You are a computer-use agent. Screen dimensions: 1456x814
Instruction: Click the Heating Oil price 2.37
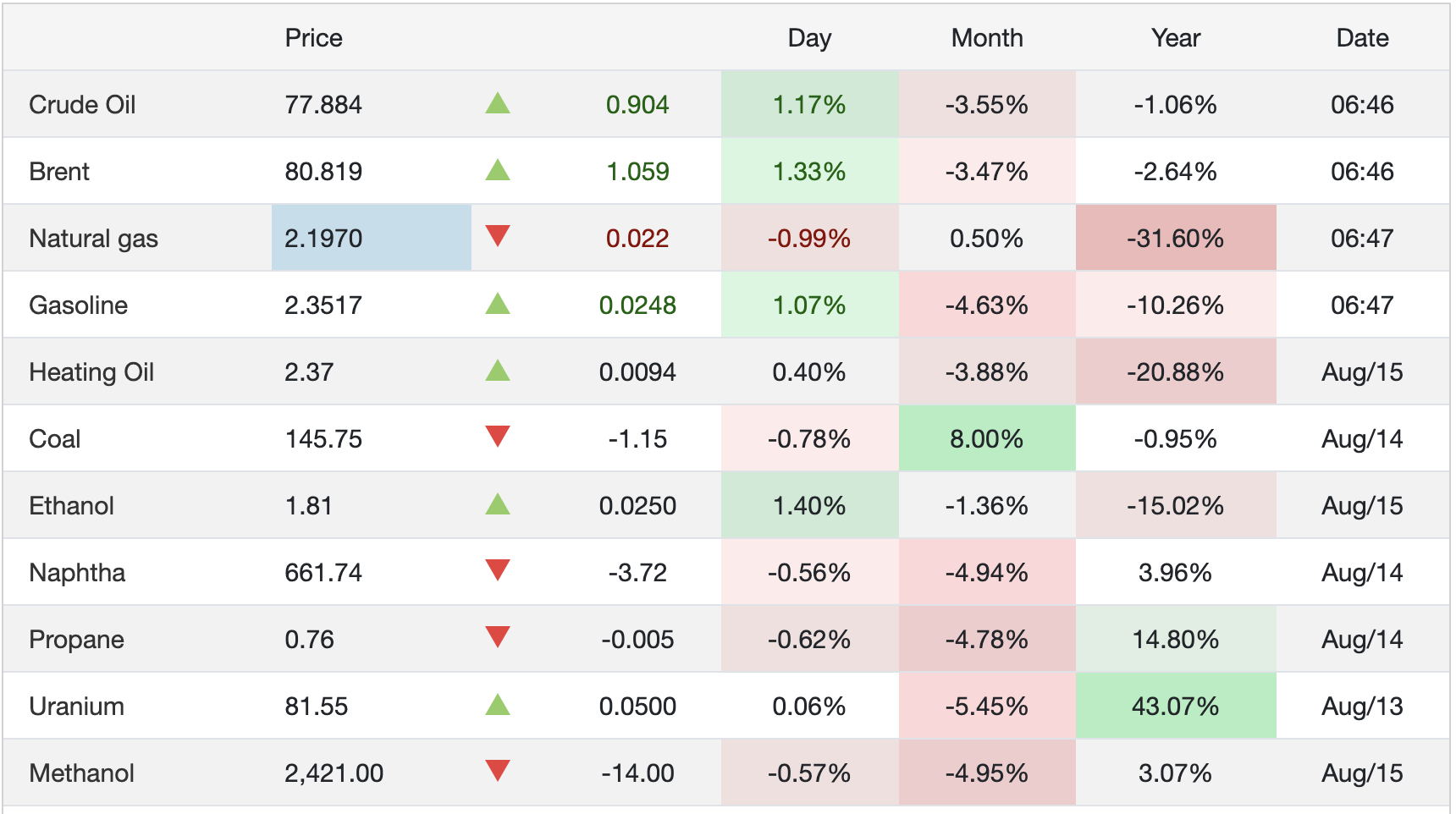[309, 372]
